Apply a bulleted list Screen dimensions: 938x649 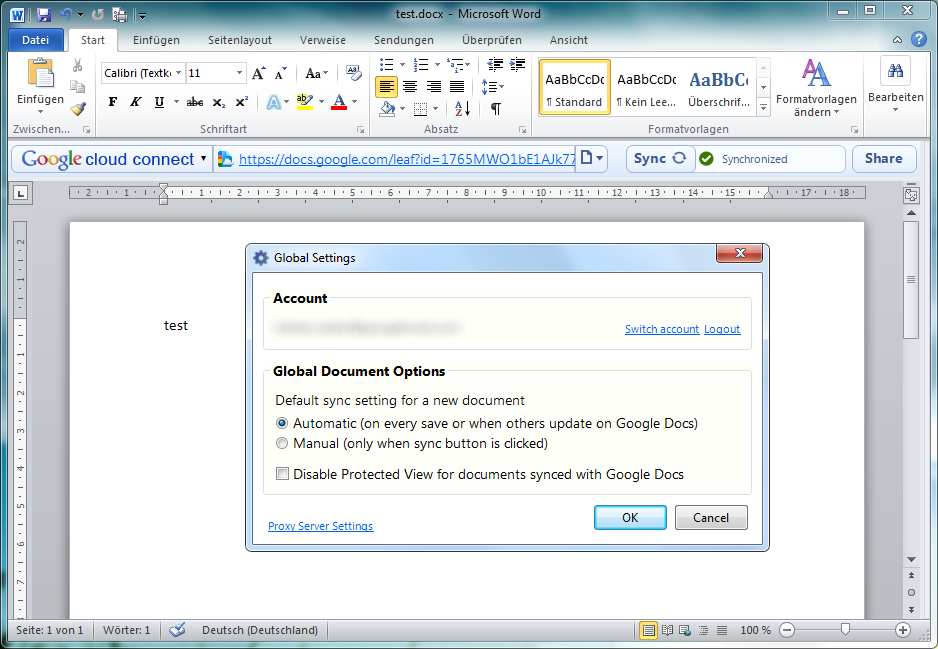(x=387, y=65)
